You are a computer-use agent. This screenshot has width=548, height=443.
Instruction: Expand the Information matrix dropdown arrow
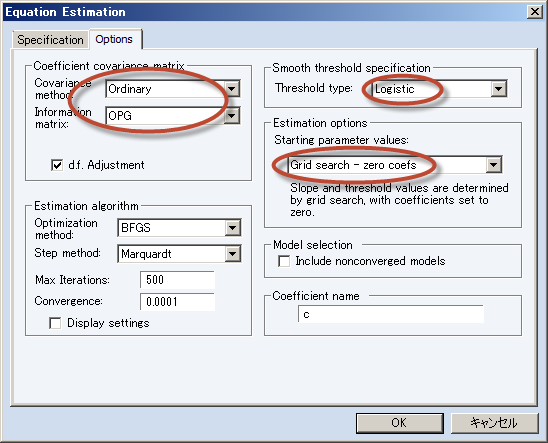pos(232,115)
